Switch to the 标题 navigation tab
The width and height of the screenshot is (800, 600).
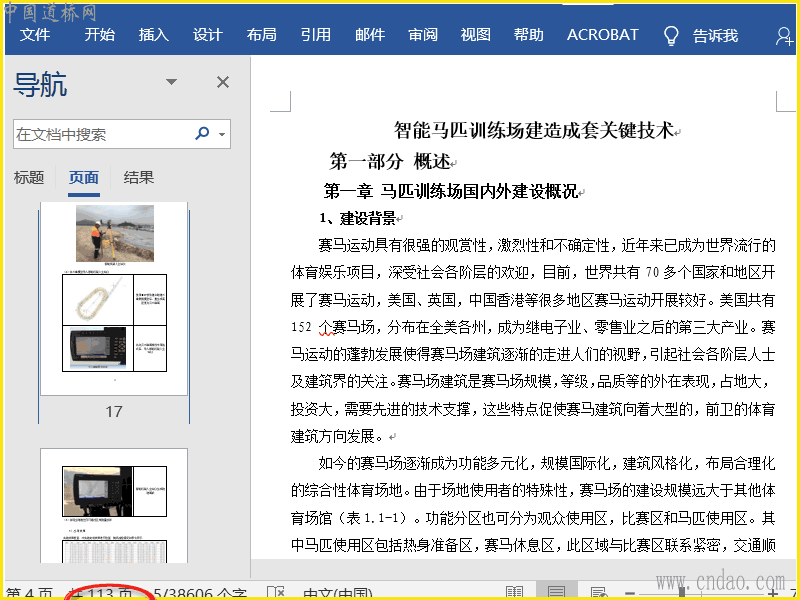coord(29,178)
